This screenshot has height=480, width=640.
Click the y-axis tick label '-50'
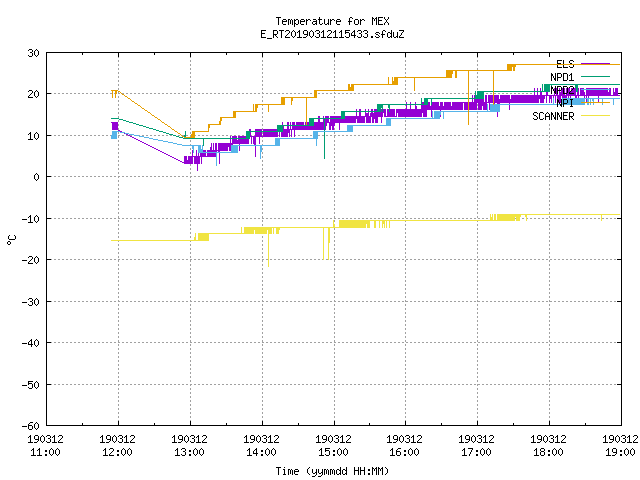(31, 384)
